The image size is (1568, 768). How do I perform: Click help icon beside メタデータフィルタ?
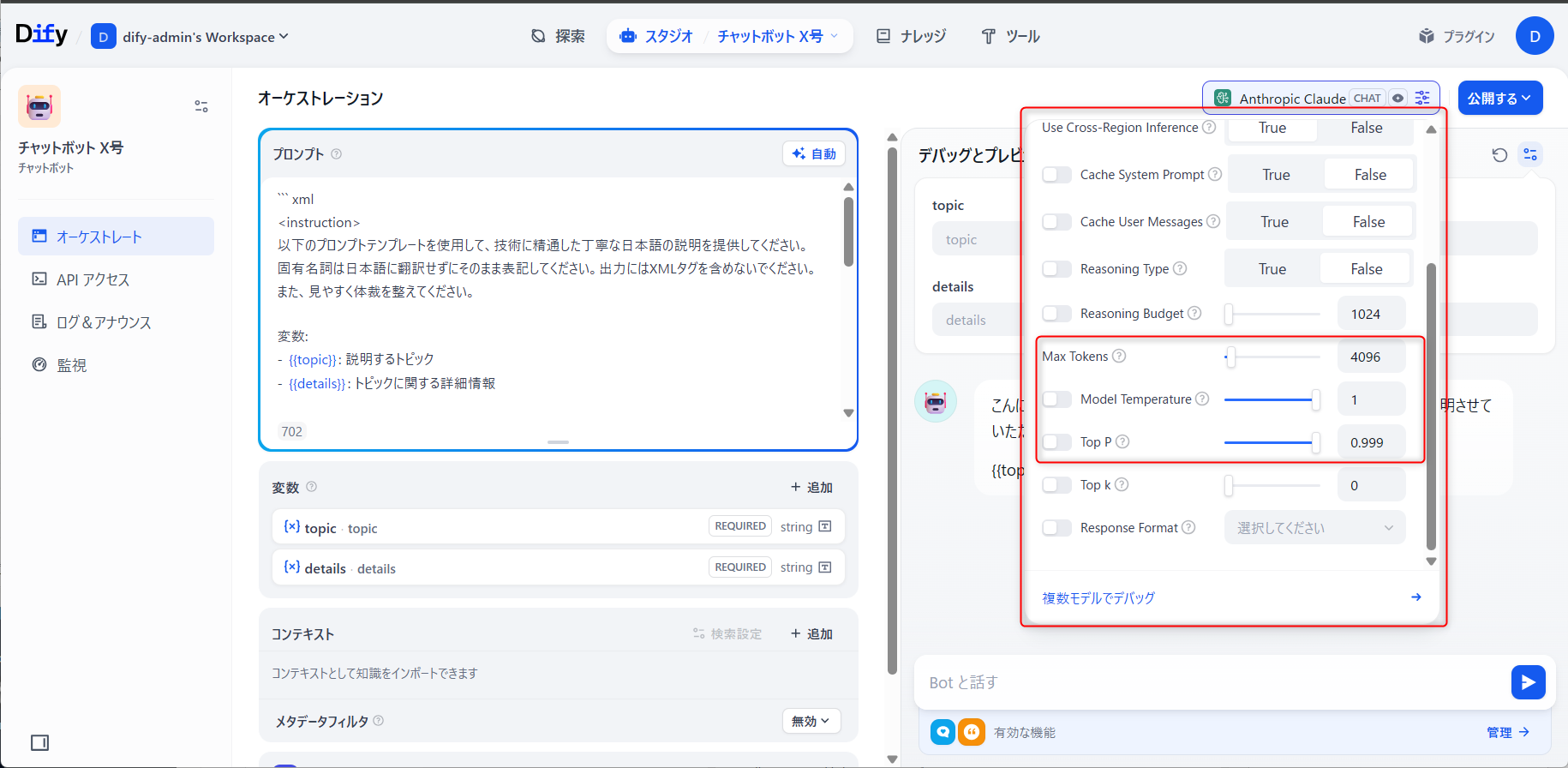[x=379, y=721]
